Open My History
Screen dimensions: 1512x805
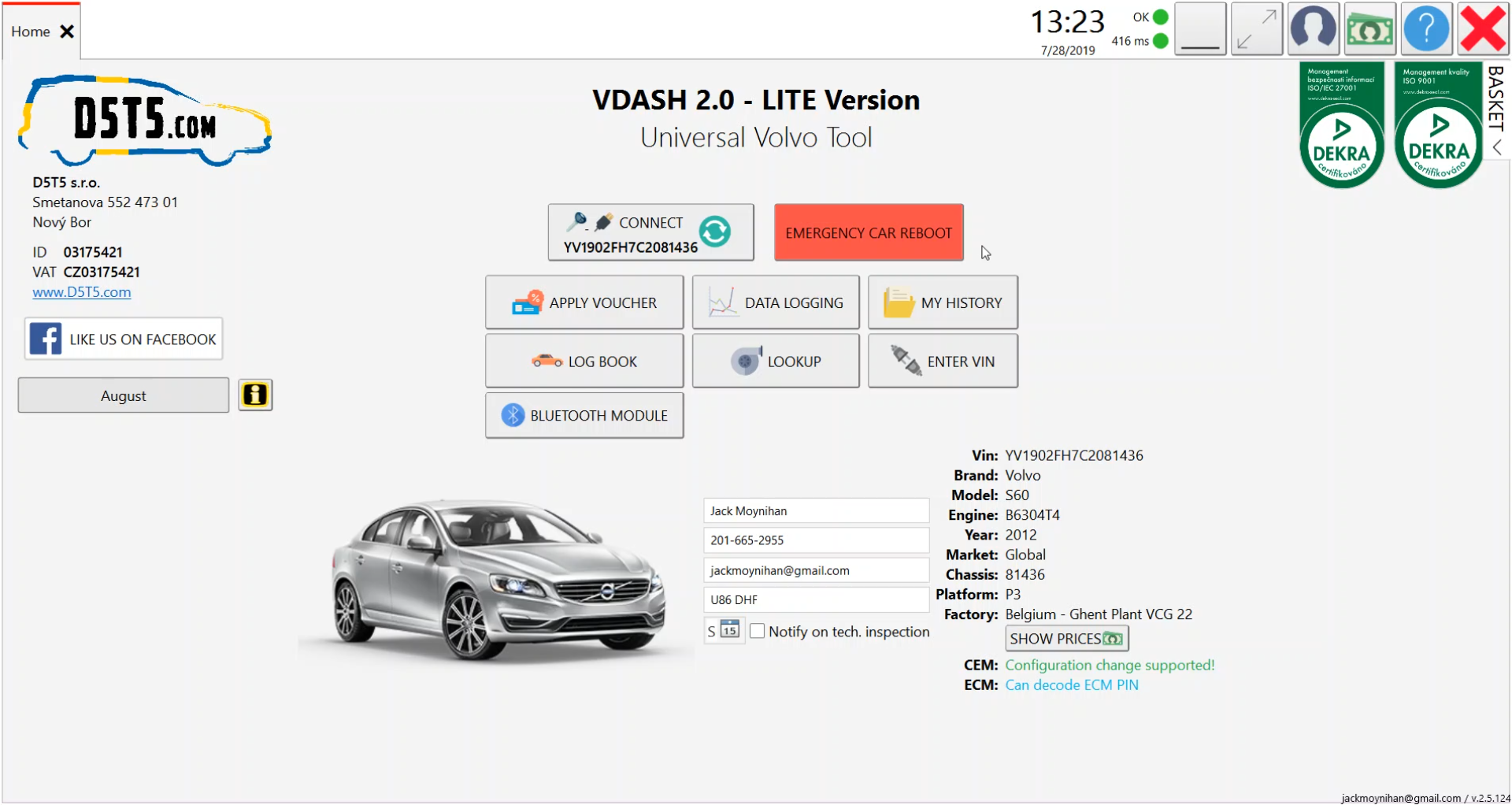click(943, 302)
